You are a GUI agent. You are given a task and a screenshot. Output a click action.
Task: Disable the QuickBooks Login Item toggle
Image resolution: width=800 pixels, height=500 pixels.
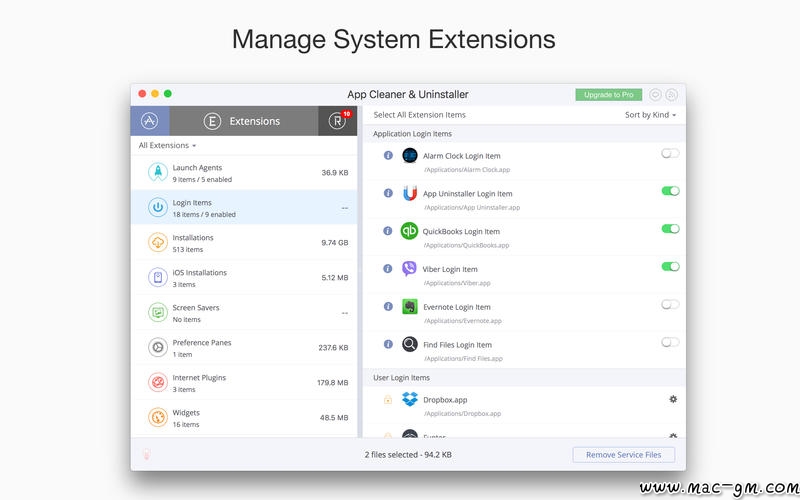click(670, 229)
